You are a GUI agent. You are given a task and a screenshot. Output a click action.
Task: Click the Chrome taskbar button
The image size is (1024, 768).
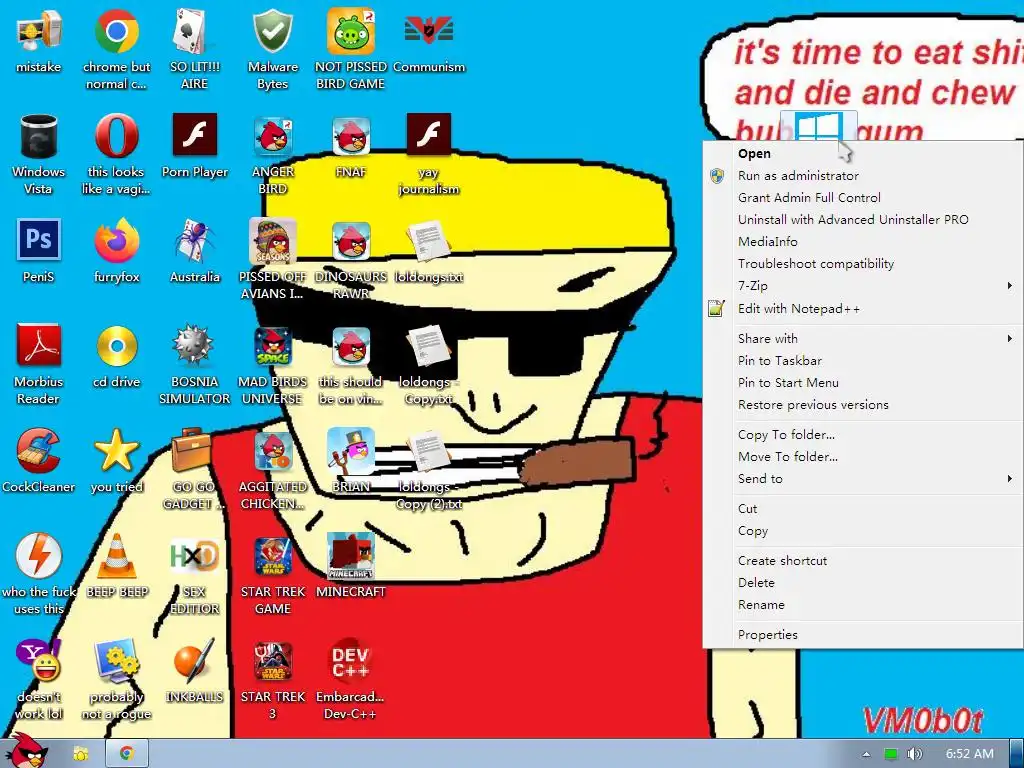(x=127, y=754)
